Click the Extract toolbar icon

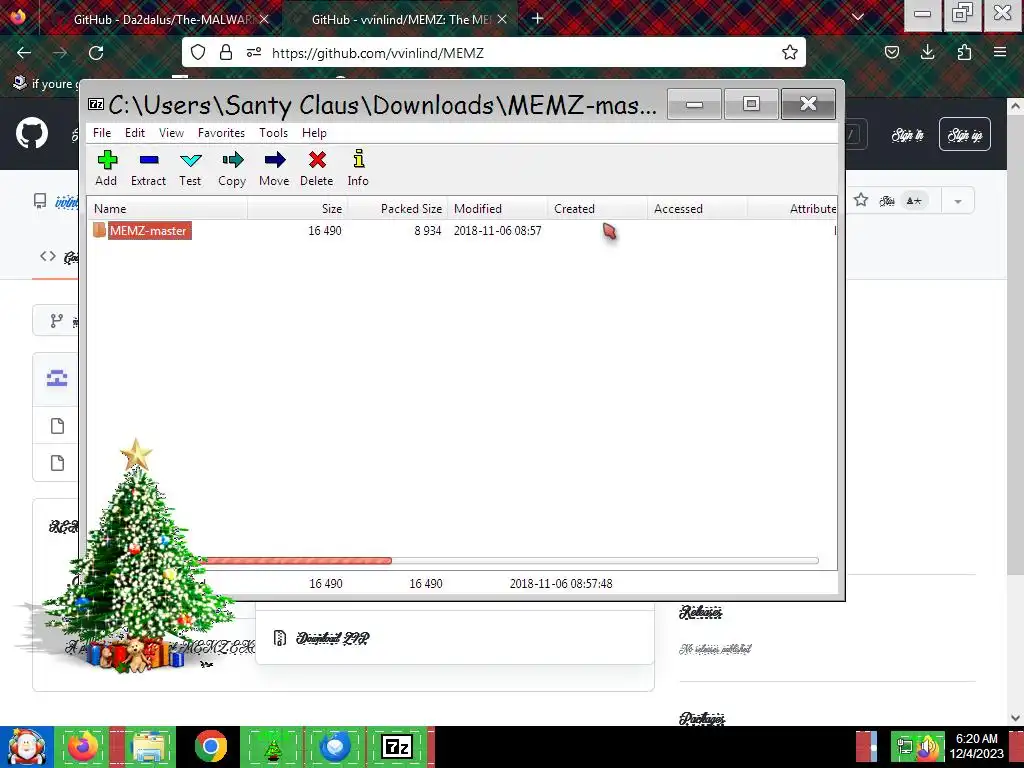[x=148, y=168]
